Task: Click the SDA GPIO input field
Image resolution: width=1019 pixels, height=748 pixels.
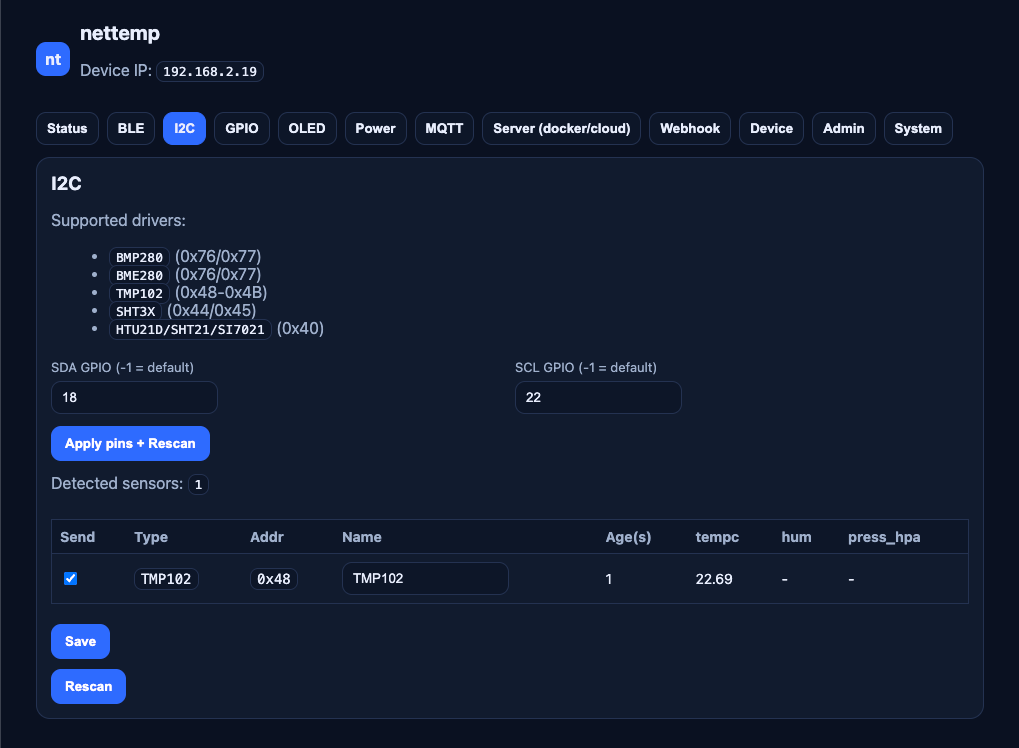Action: tap(134, 397)
